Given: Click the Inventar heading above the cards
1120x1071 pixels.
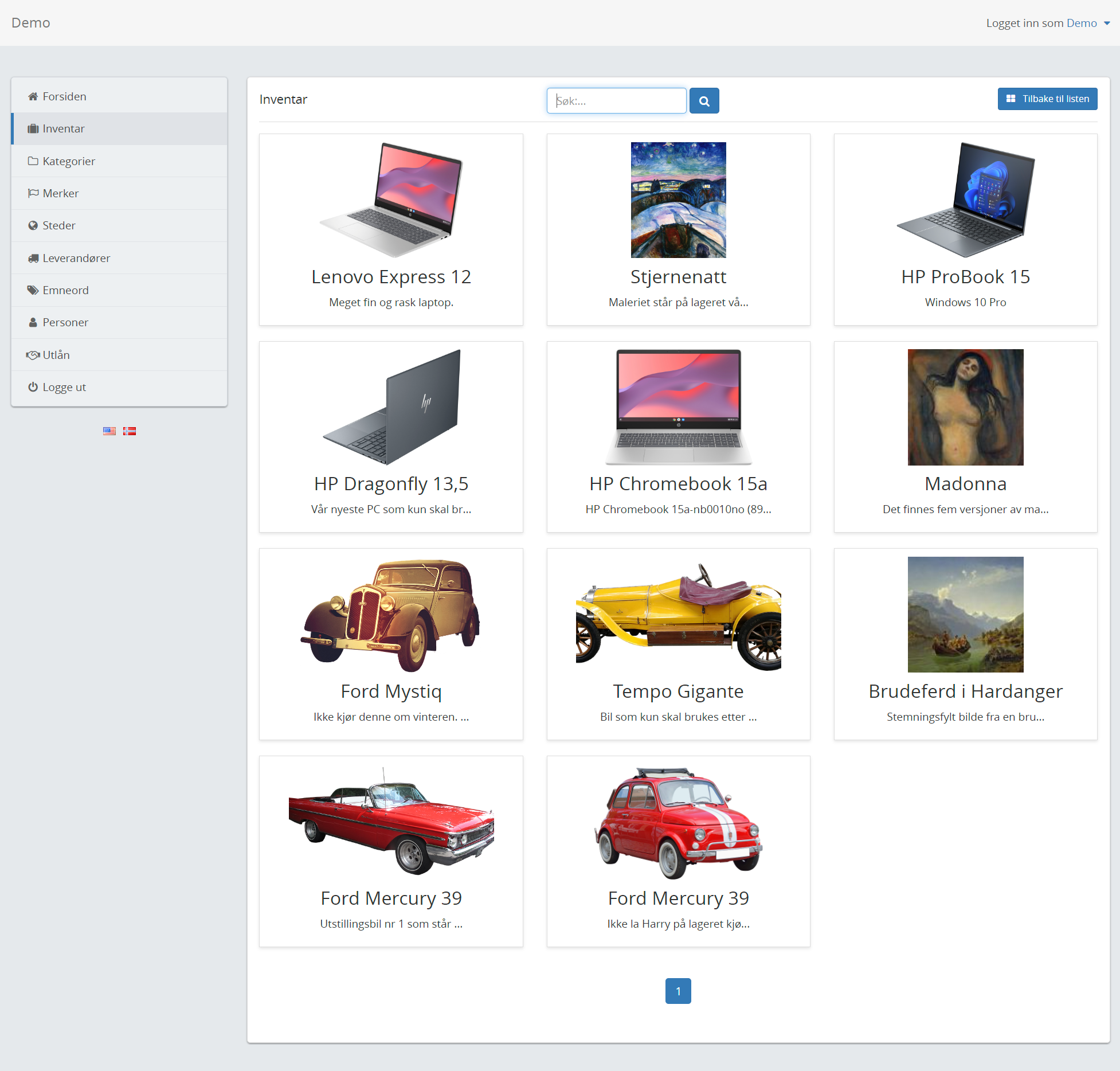Looking at the screenshot, I should [x=283, y=99].
